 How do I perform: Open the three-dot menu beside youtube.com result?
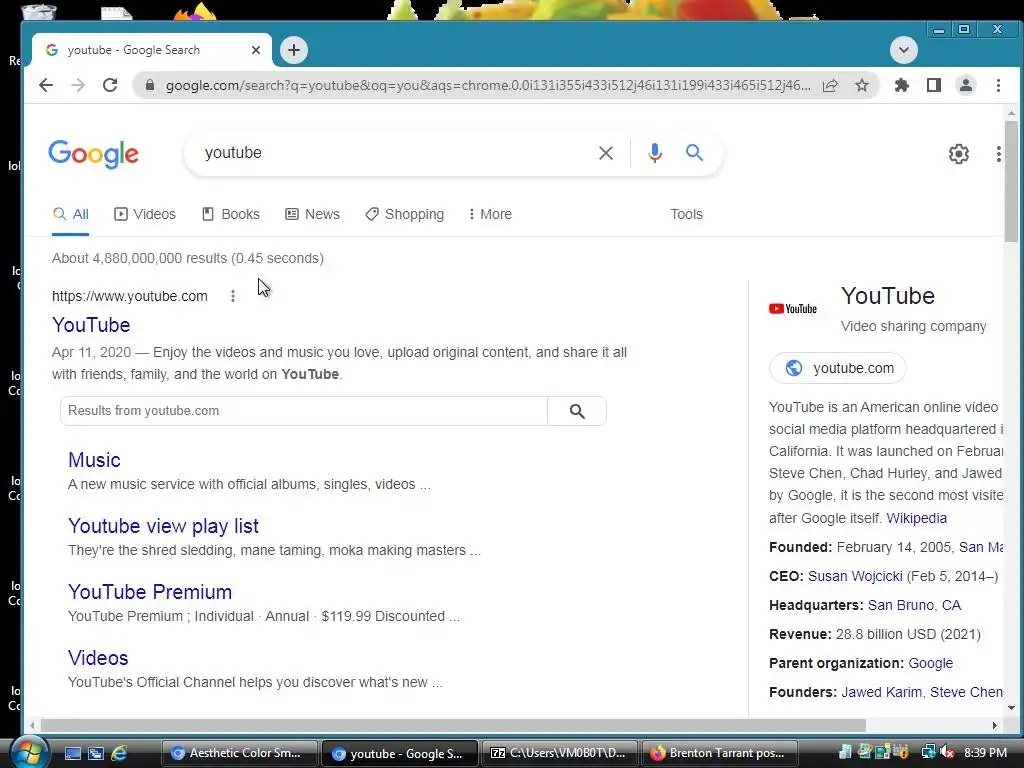pyautogui.click(x=232, y=296)
